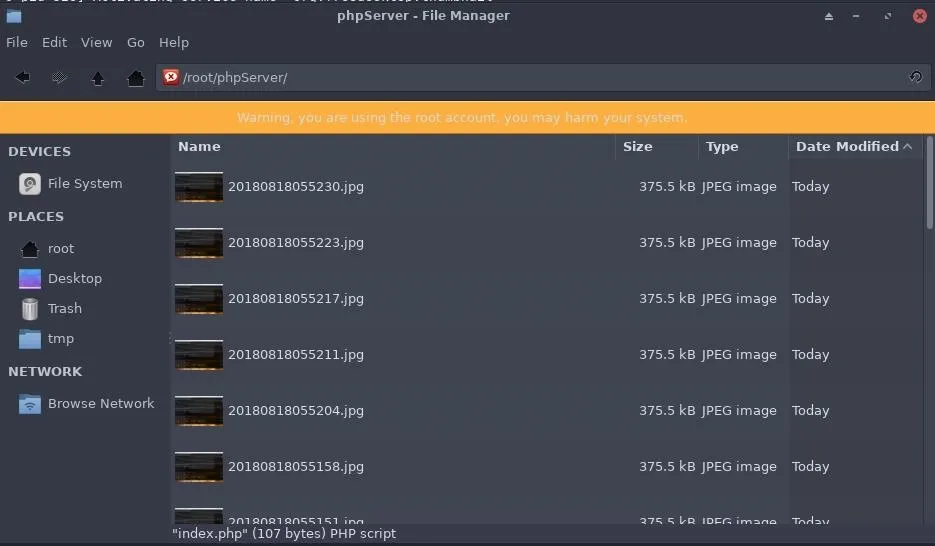Viewport: 935px width, 546px height.
Task: Select the File System label in Devices
Action: 85,184
